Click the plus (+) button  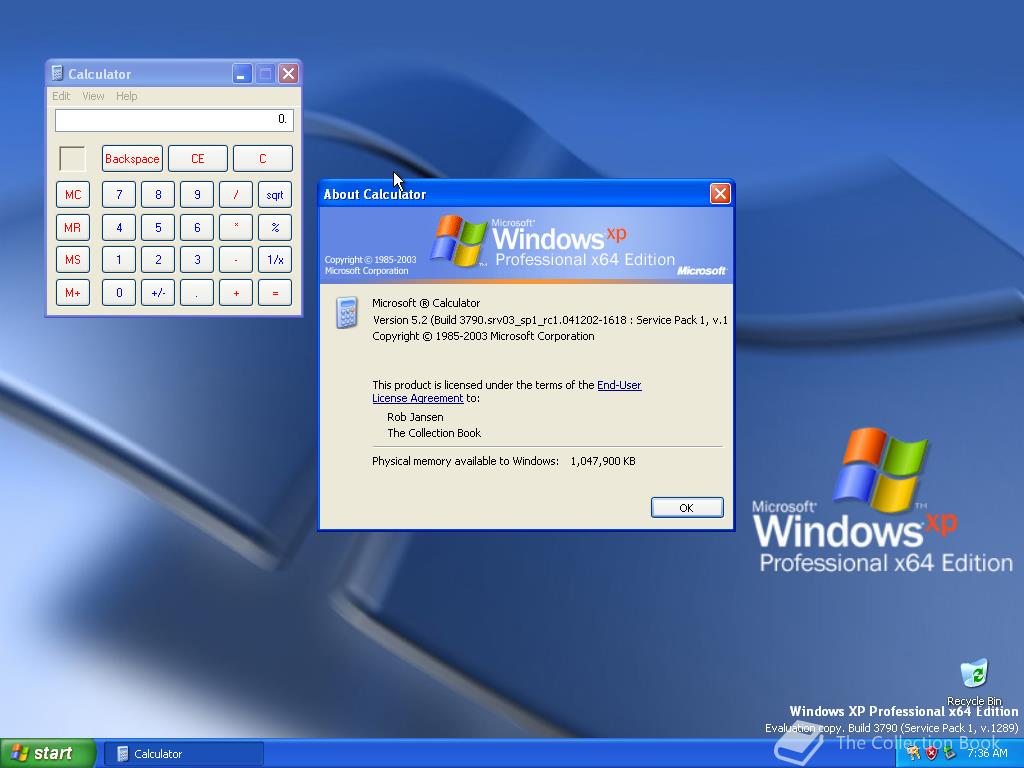click(x=236, y=293)
